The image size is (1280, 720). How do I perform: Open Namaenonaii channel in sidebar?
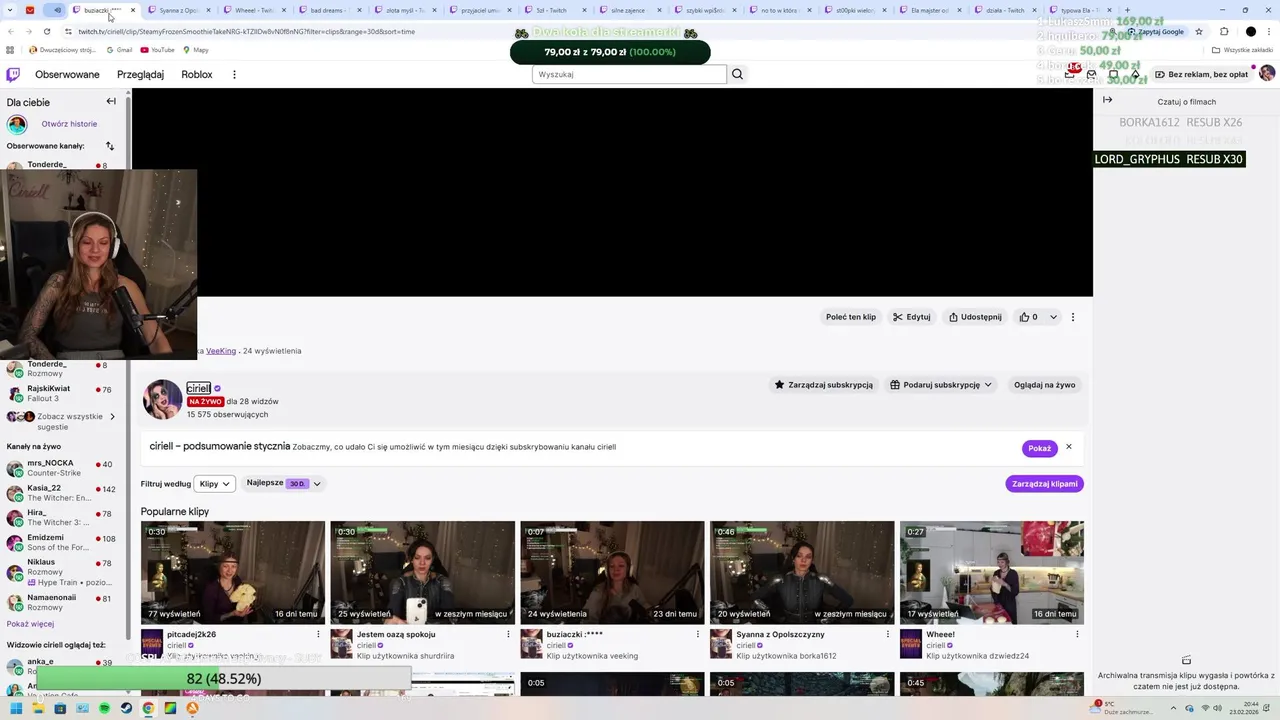coord(62,602)
